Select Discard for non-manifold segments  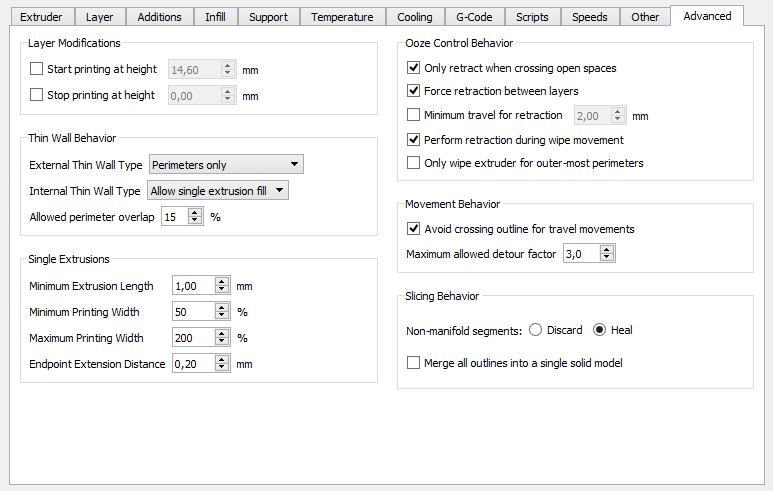(x=536, y=330)
